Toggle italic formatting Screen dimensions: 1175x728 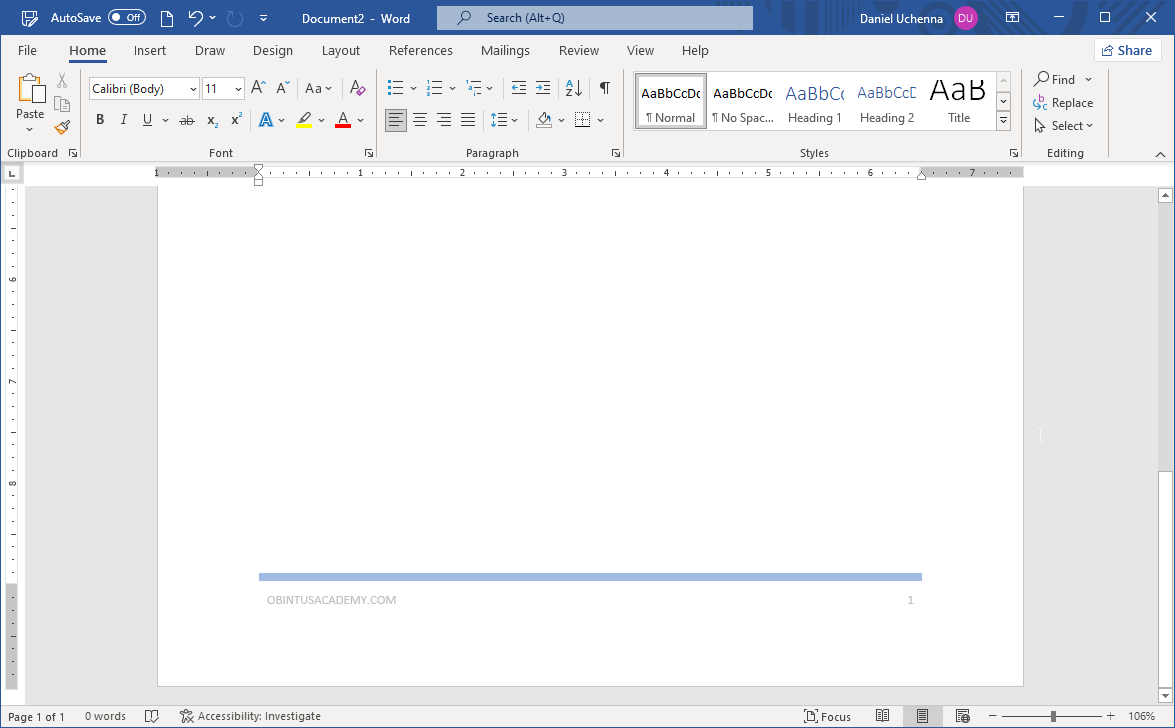click(x=123, y=119)
